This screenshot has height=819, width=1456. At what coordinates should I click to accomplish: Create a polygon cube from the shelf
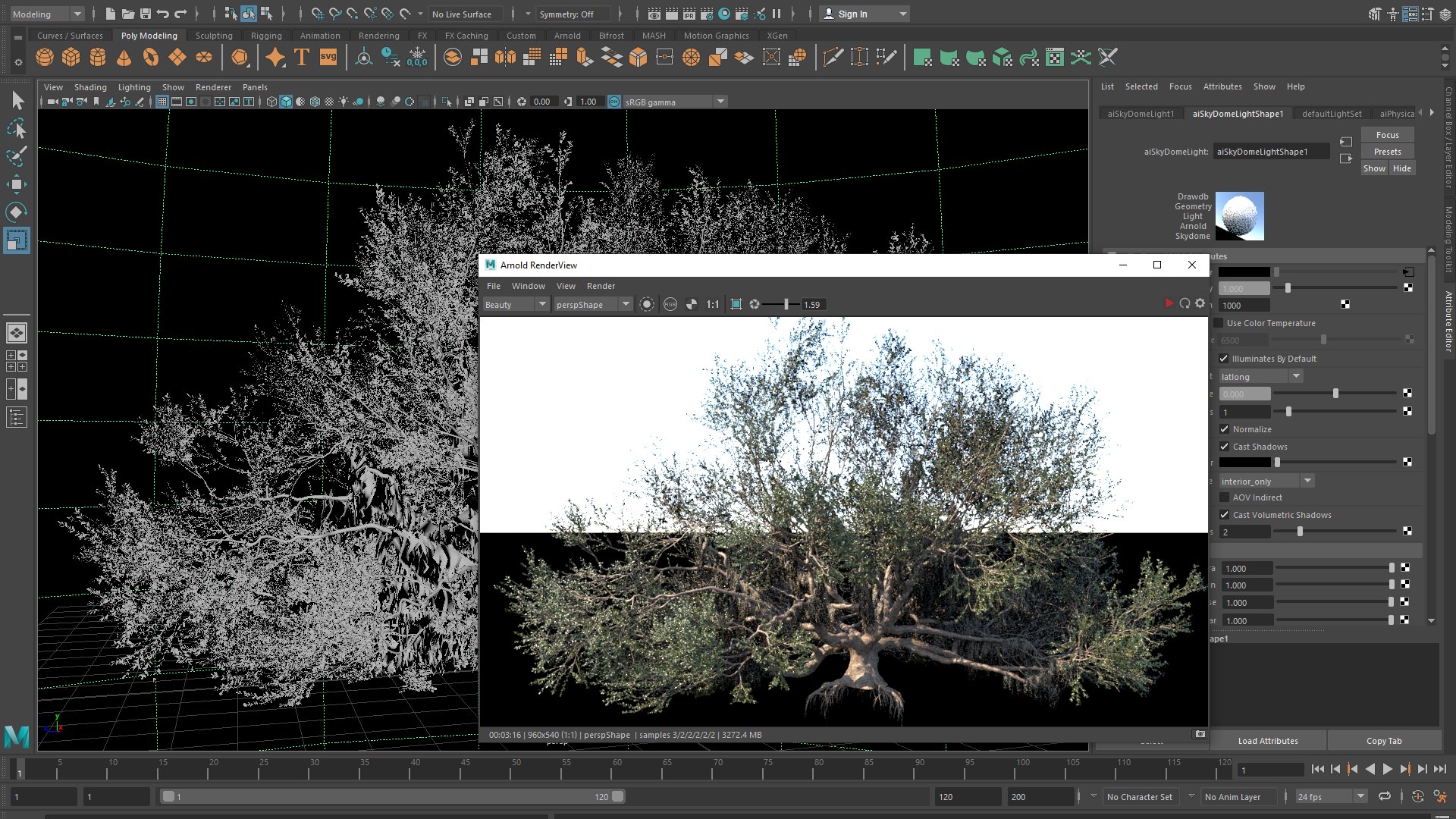pyautogui.click(x=71, y=58)
